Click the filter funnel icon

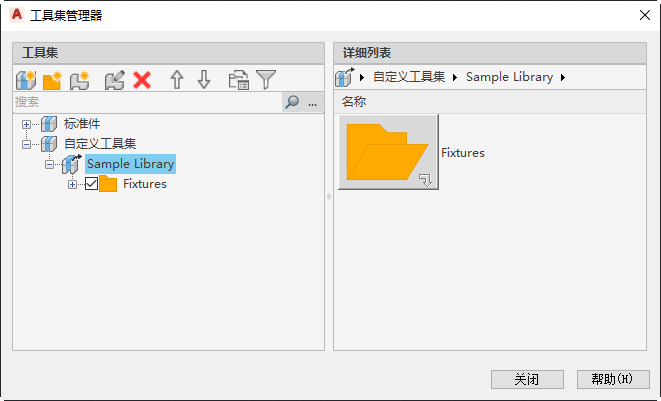point(266,80)
